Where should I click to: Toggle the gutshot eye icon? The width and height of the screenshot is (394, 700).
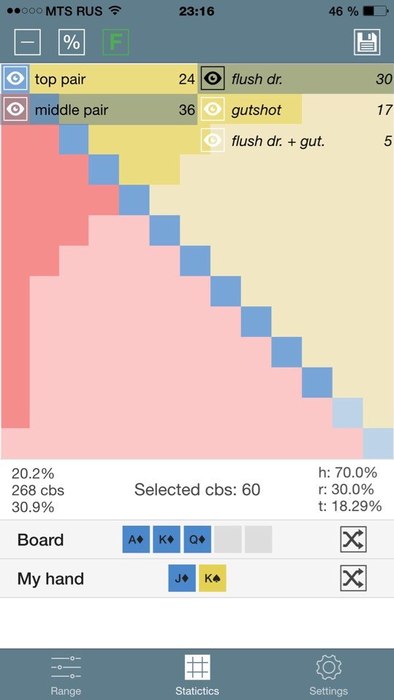point(212,109)
